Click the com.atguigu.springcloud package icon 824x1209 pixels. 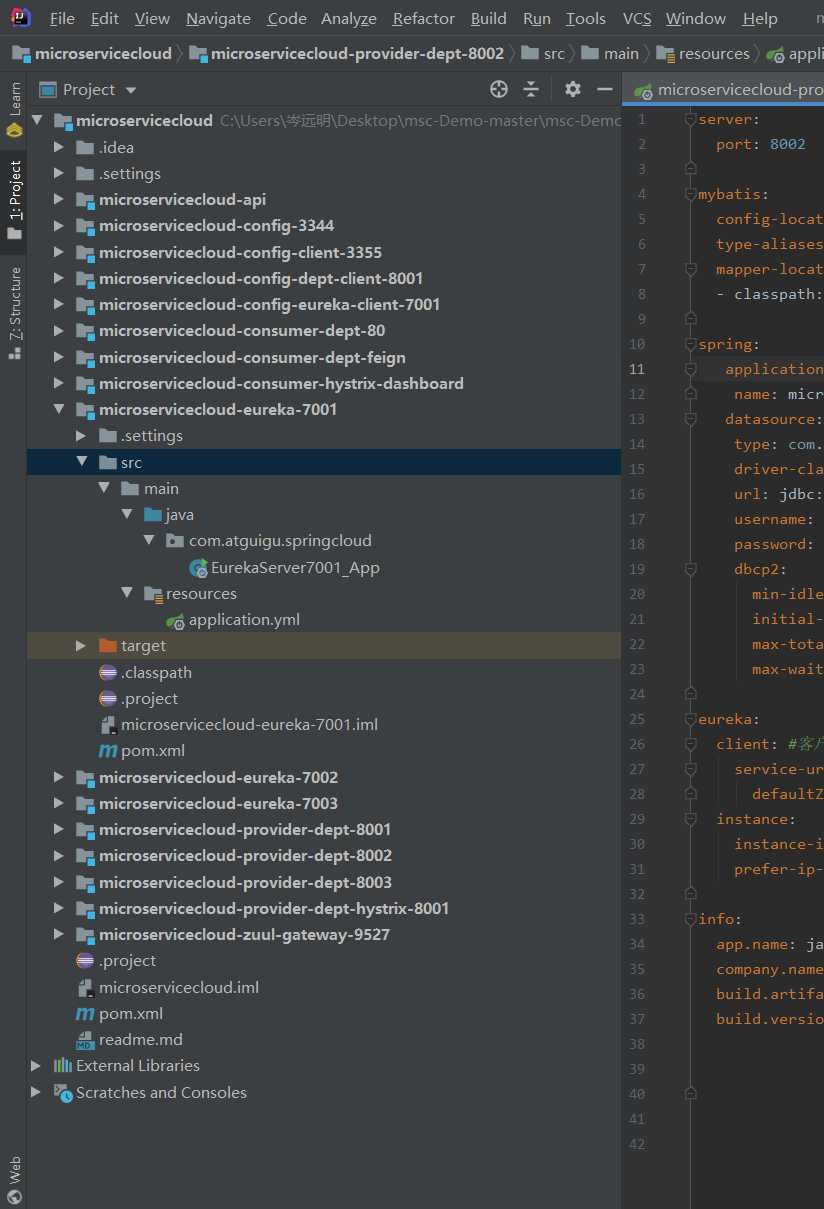point(176,541)
